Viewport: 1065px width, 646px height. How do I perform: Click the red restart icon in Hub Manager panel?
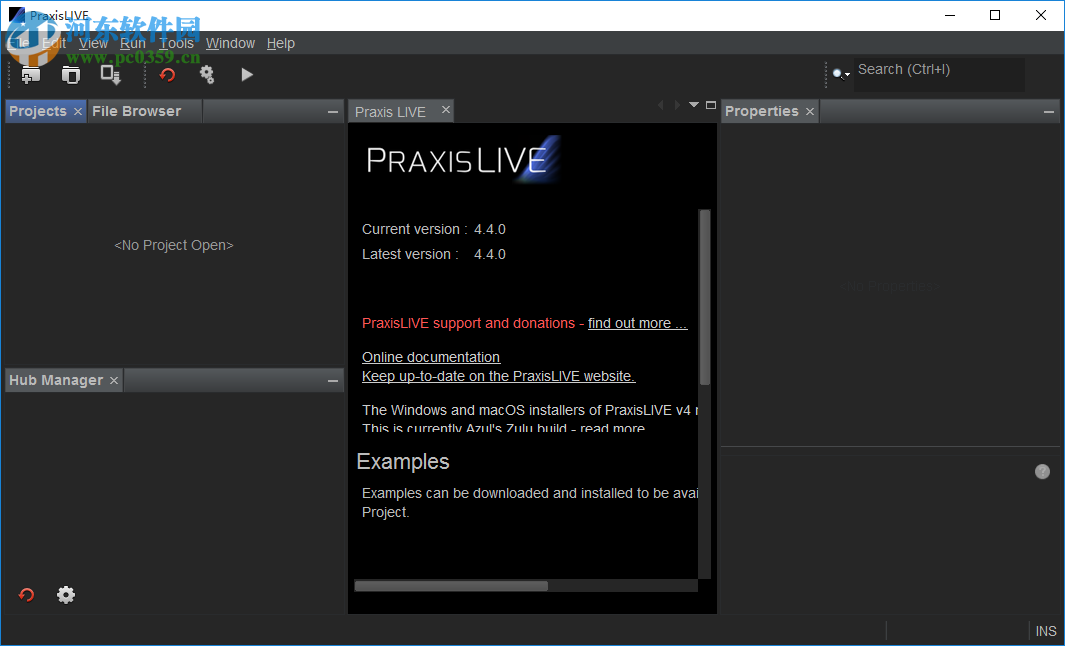[x=26, y=594]
